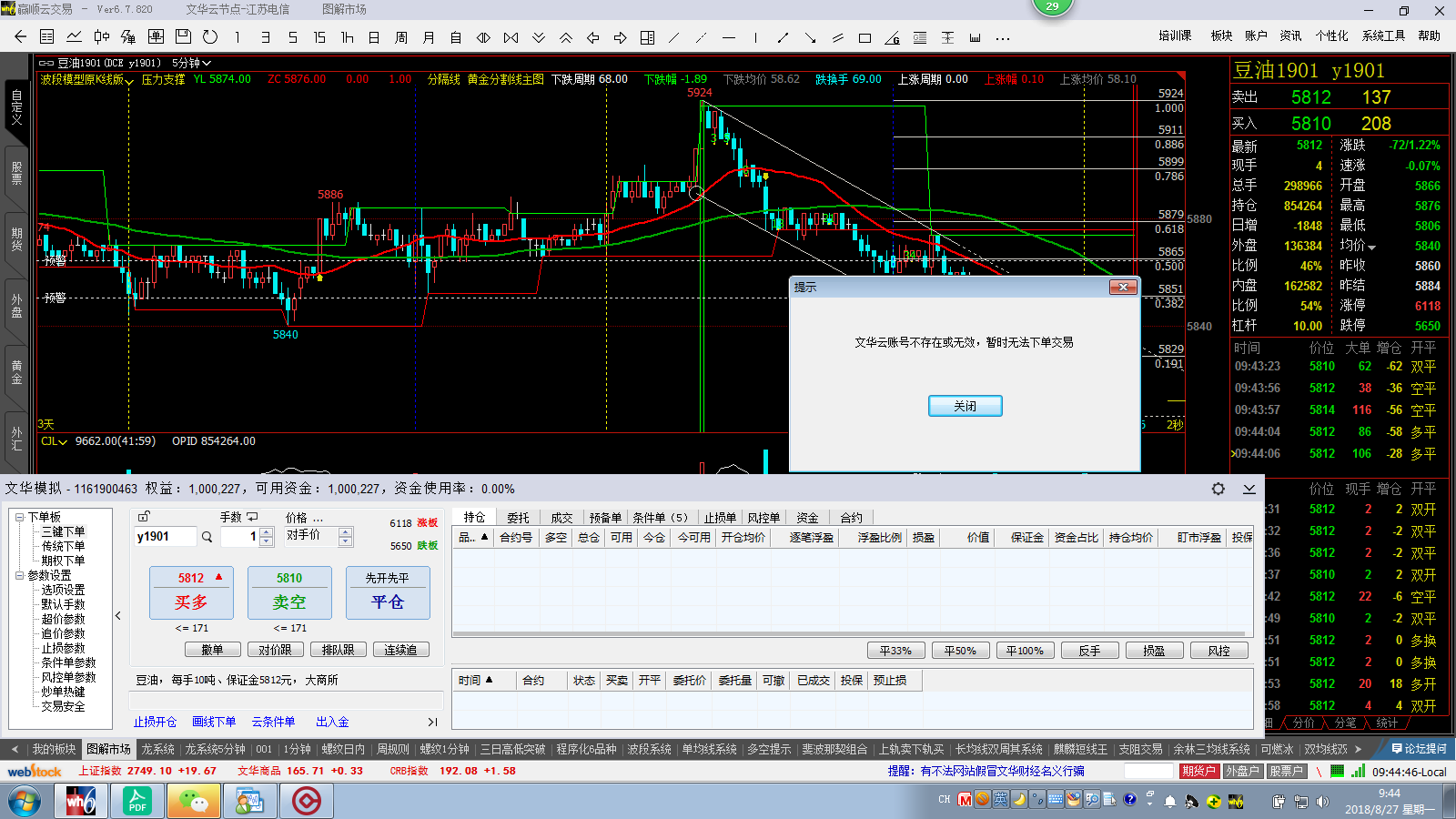Viewport: 1456px width, 819px height.
Task: Switch to the 止损单 tab
Action: tap(720, 517)
